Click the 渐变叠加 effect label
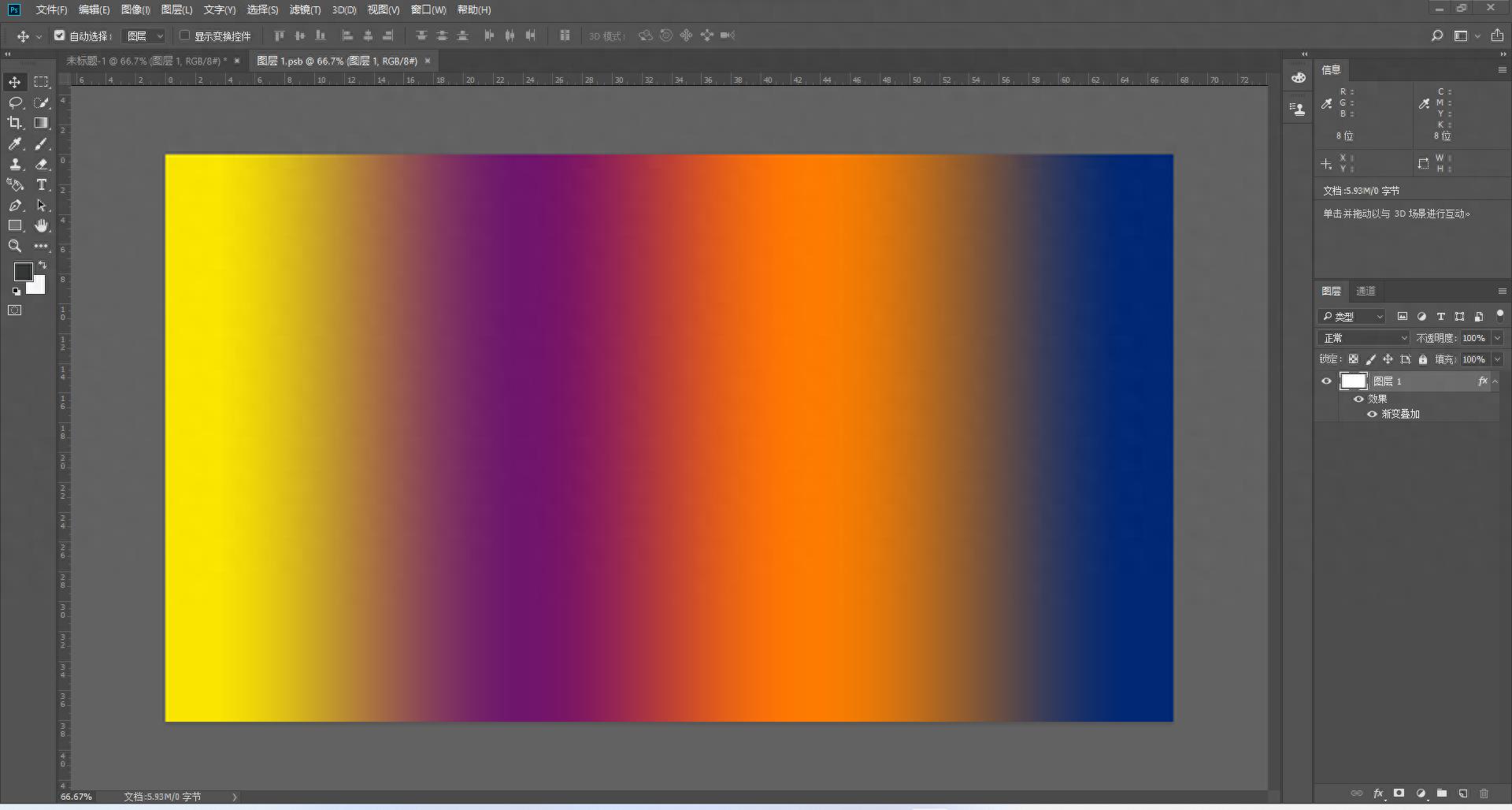This screenshot has width=1512, height=810. [1400, 414]
